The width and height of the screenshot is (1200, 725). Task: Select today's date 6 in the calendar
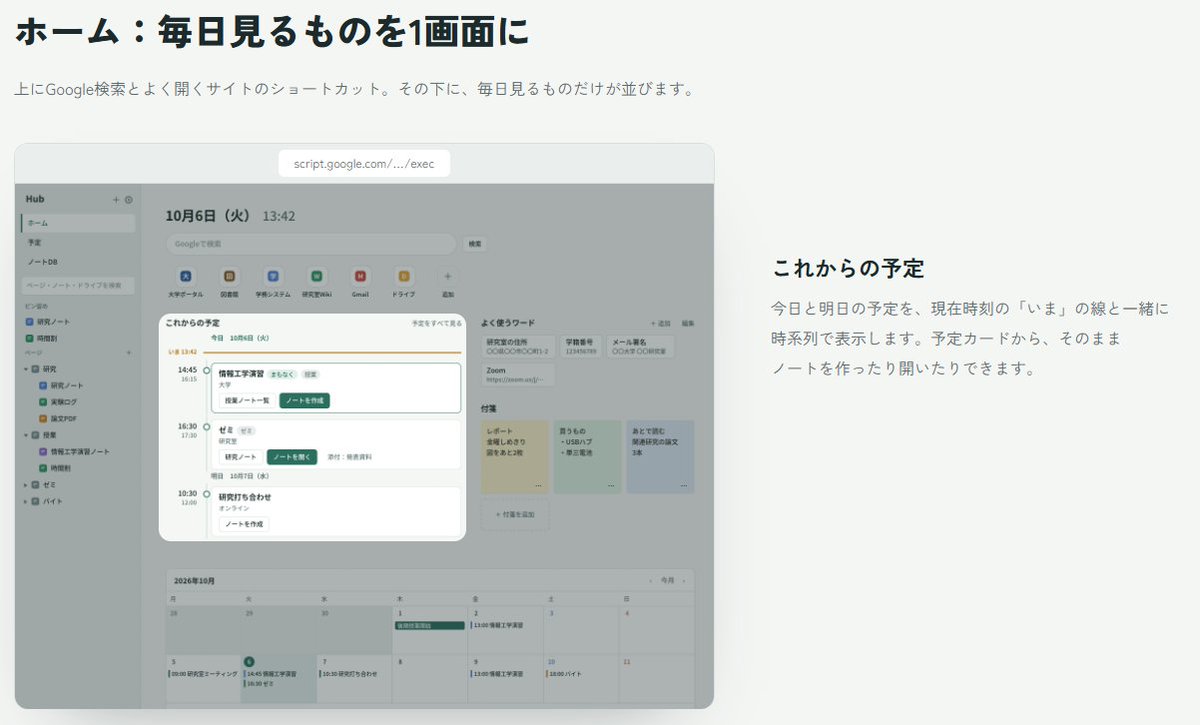[x=249, y=662]
